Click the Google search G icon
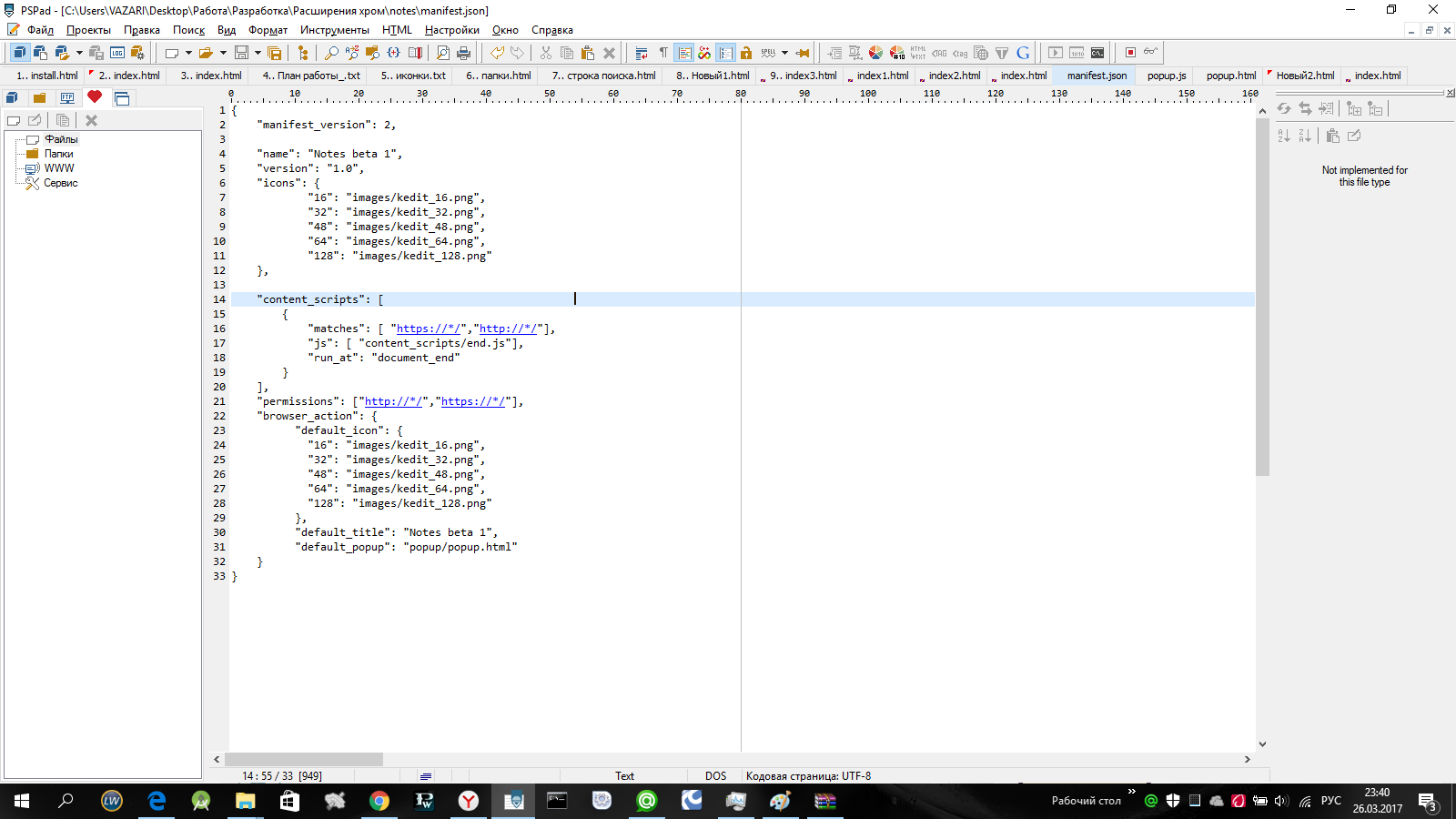The width and height of the screenshot is (1456, 819). click(x=1023, y=53)
